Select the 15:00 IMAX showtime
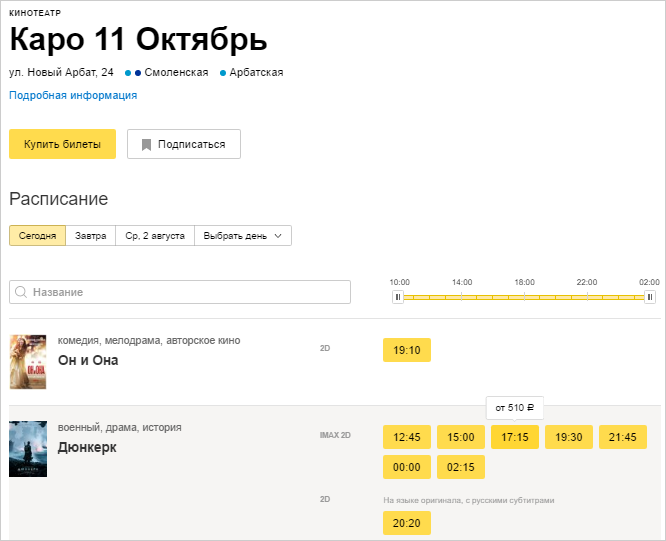This screenshot has width=666, height=541. (461, 437)
